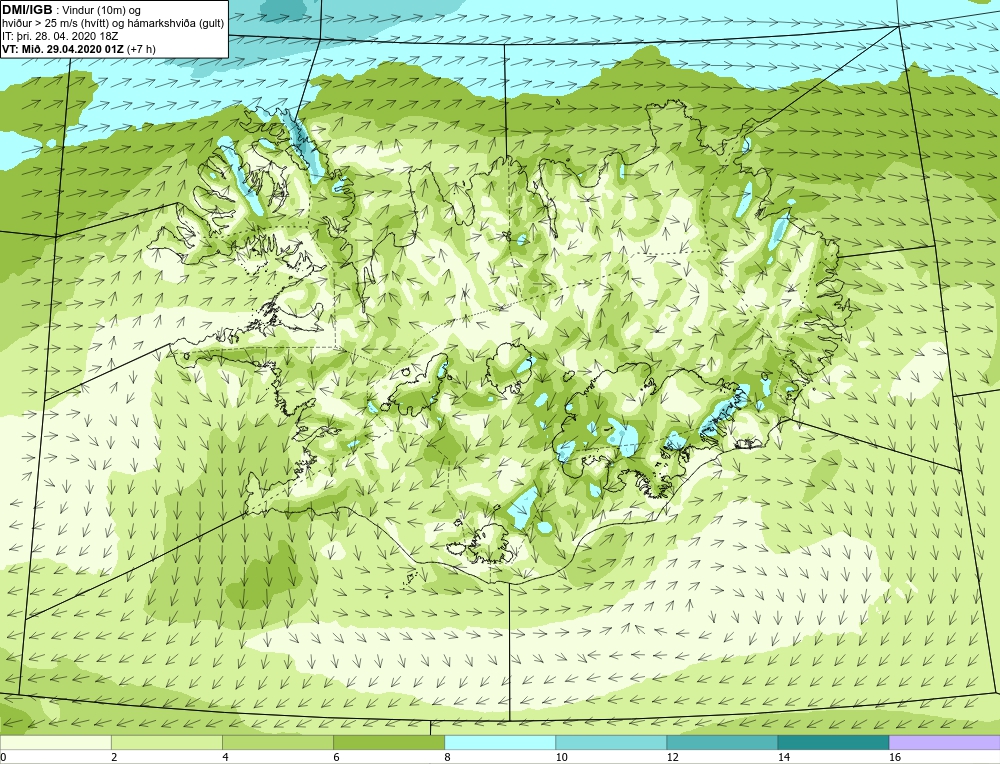Click the DMI/IGB title text
The width and height of the screenshot is (1000, 764).
(x=27, y=10)
